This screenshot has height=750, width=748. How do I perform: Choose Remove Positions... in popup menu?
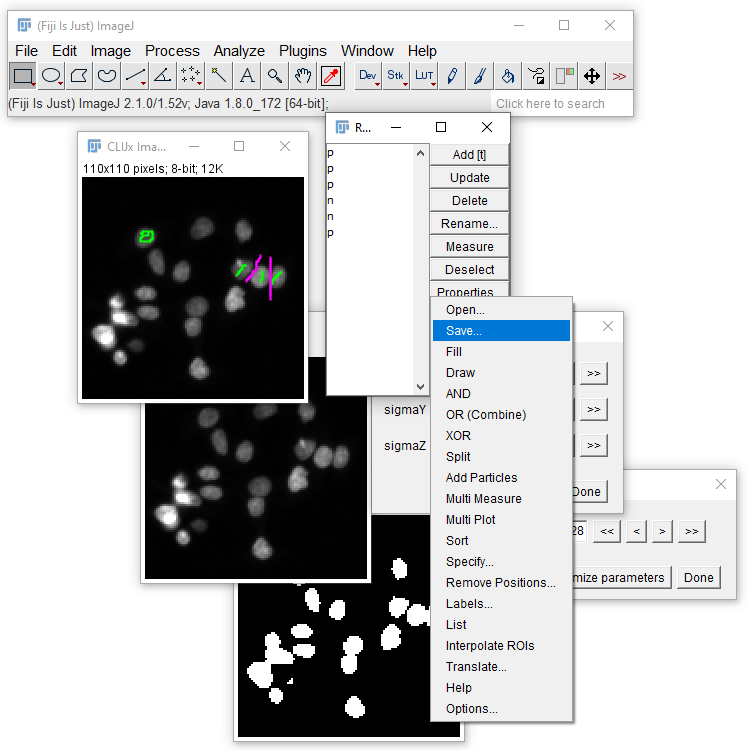tap(501, 583)
